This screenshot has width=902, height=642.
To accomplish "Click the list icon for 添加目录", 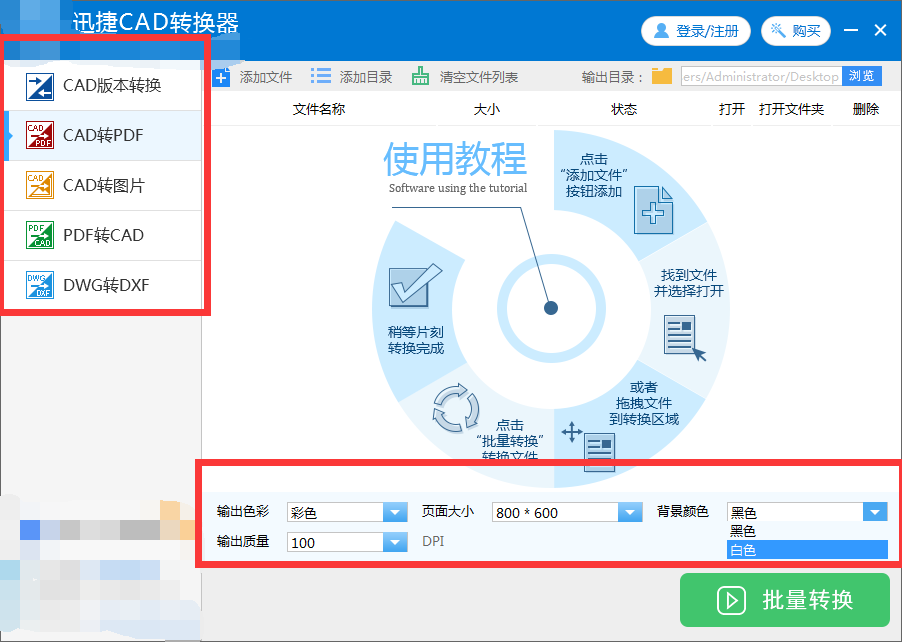I will tap(320, 76).
